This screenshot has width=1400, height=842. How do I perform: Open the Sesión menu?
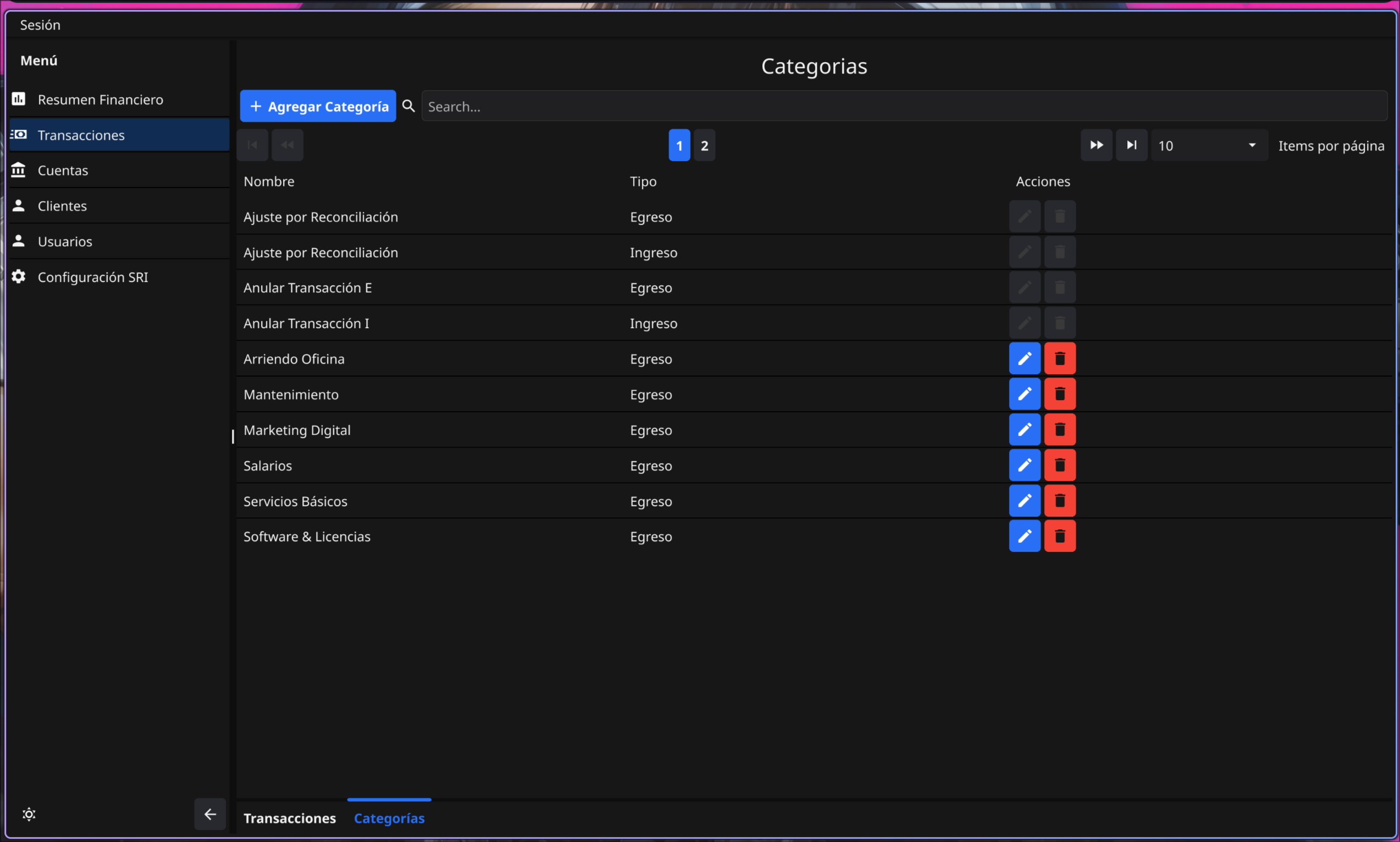click(40, 25)
